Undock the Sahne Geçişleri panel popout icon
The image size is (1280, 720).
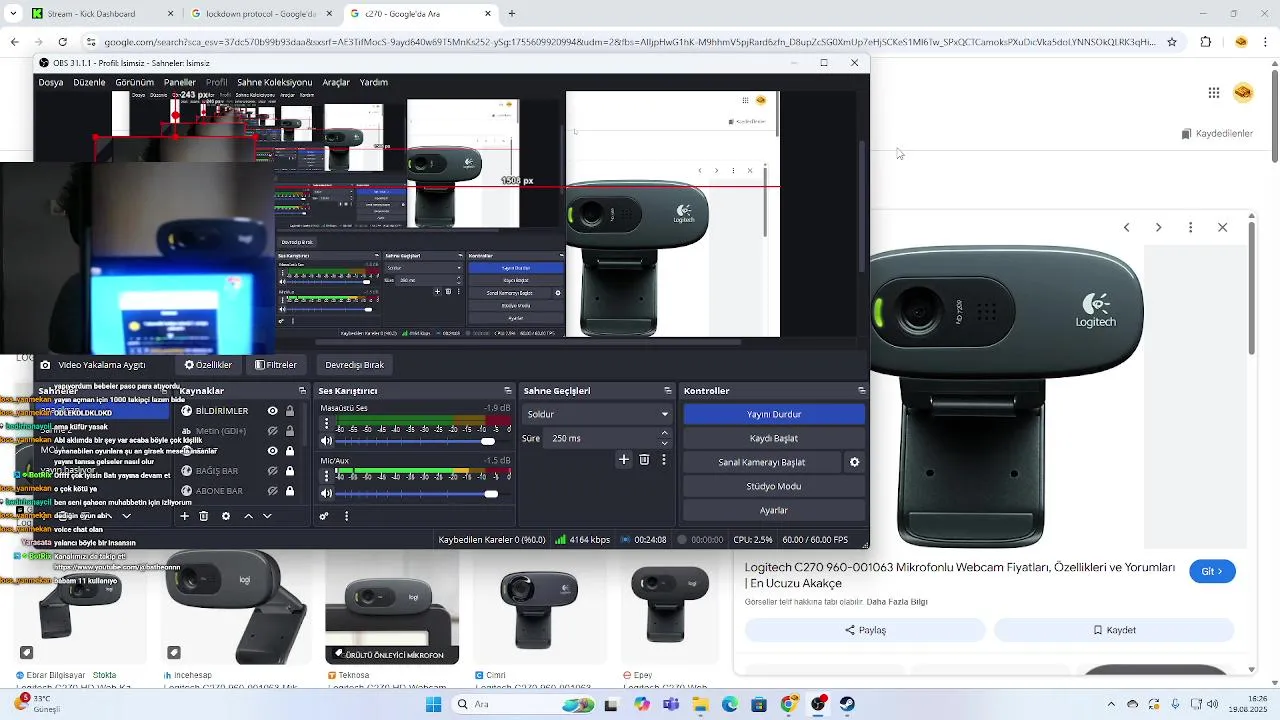point(668,391)
